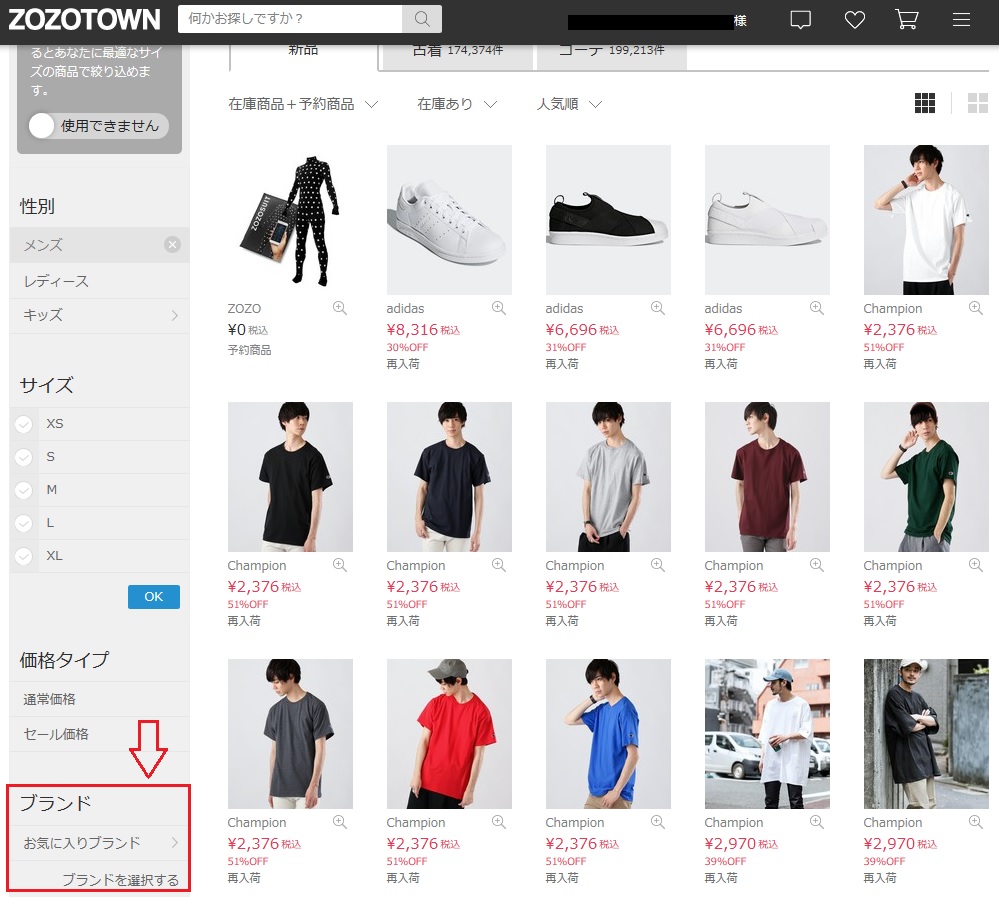Remove the メンズ gender filter
The image size is (999, 897).
pos(172,245)
